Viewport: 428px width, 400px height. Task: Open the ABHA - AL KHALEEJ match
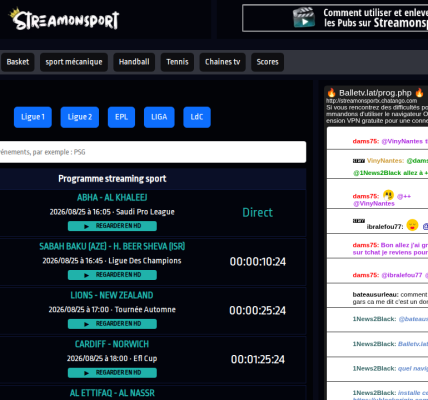pos(112,198)
